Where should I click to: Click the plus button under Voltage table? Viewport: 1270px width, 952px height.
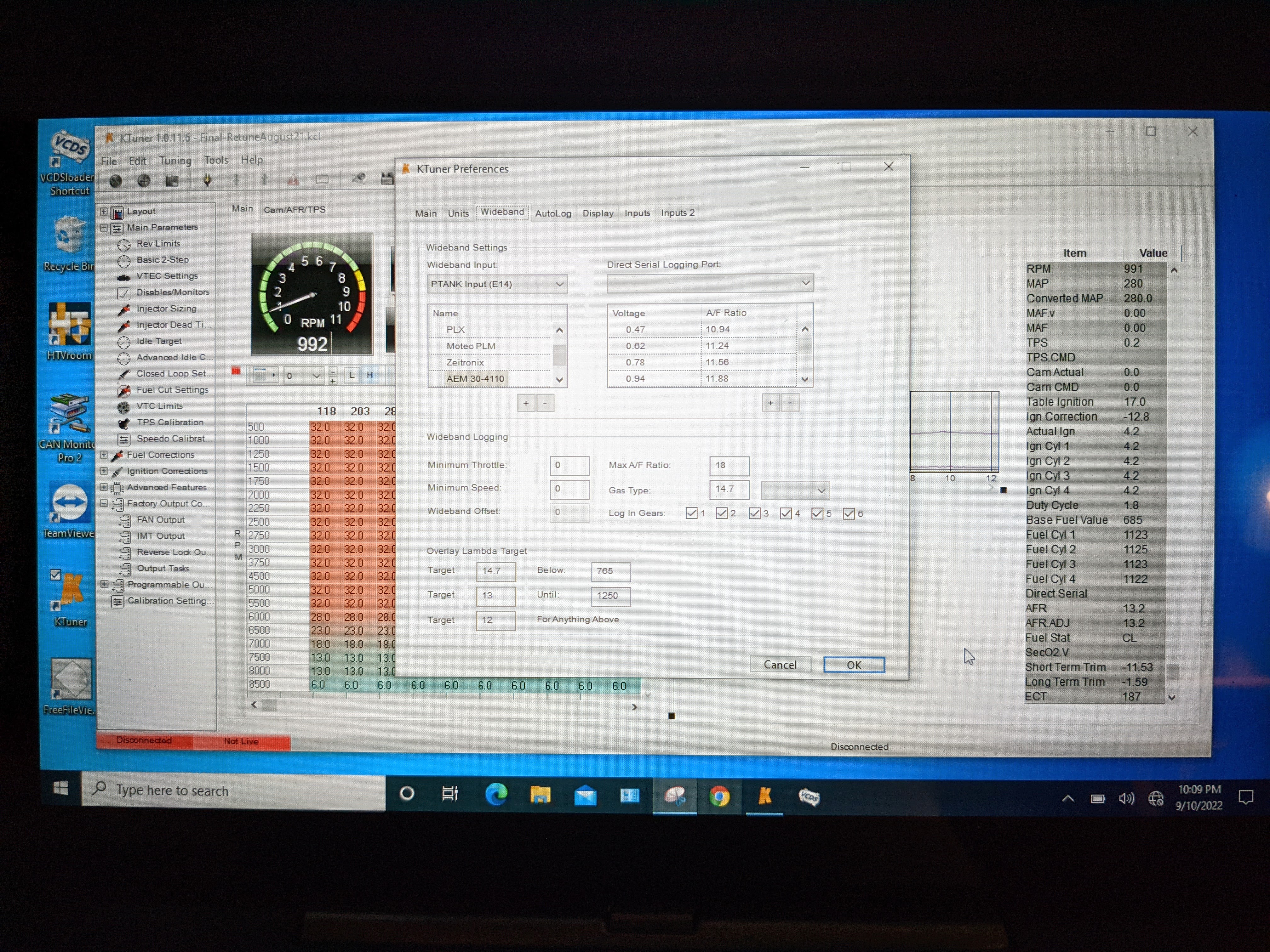[x=770, y=403]
